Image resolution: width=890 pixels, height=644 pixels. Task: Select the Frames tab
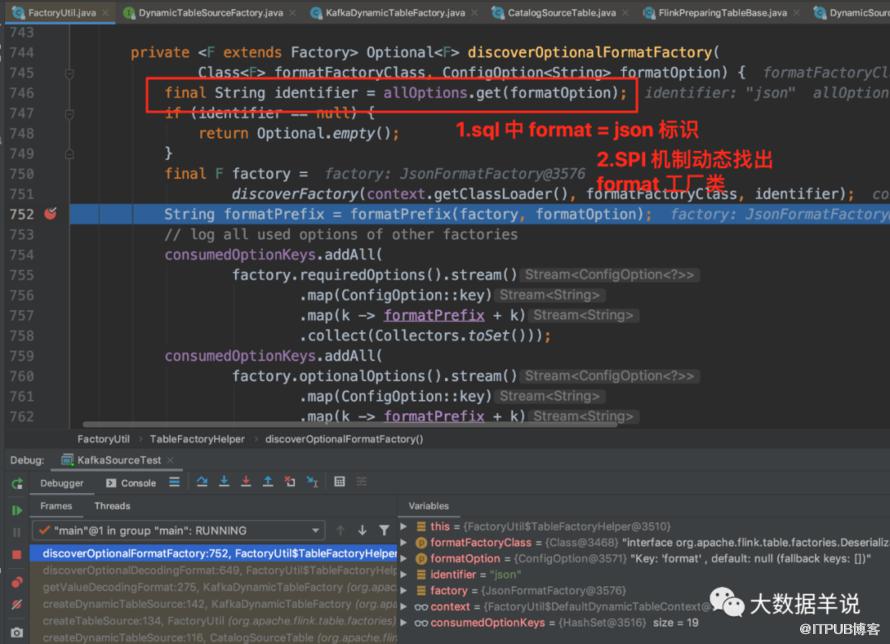(x=56, y=506)
